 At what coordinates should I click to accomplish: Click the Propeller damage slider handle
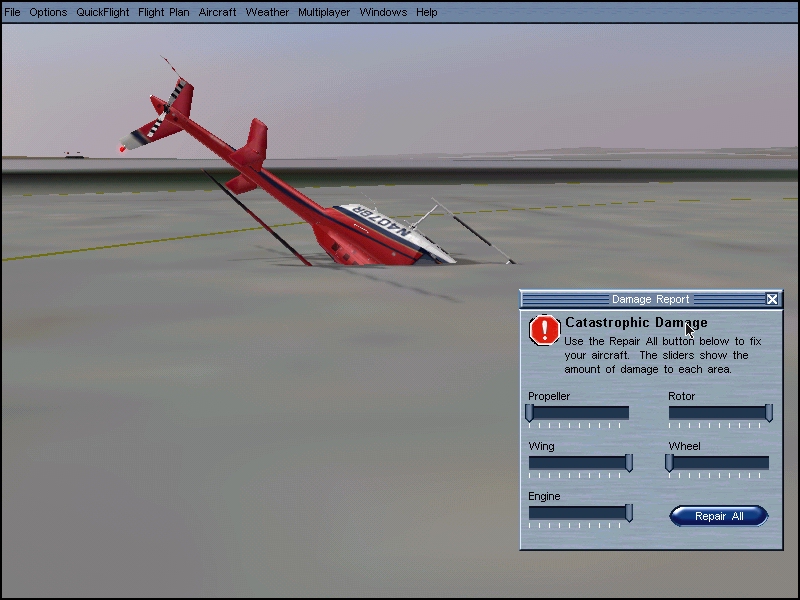pyautogui.click(x=530, y=413)
